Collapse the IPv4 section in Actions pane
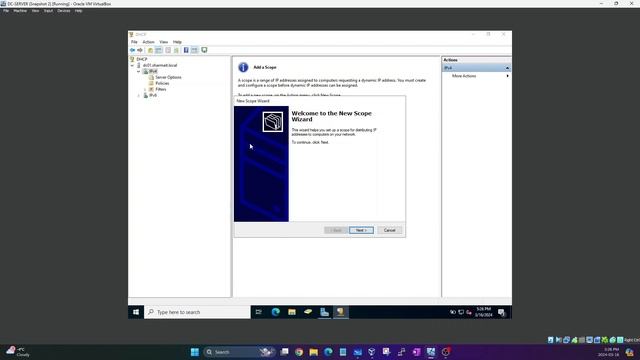The width and height of the screenshot is (640, 360). (507, 68)
